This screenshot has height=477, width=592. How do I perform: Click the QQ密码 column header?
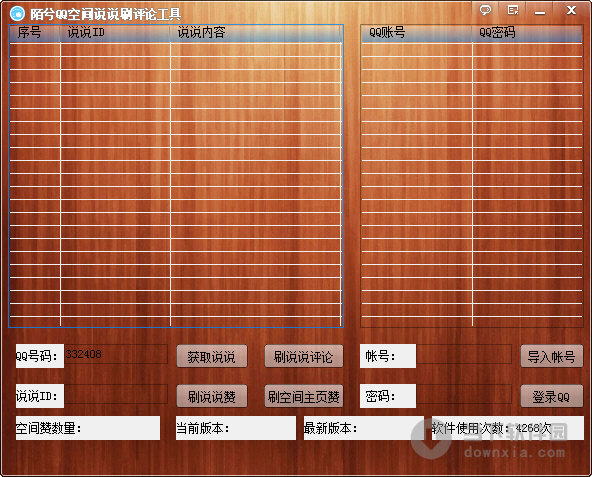527,33
